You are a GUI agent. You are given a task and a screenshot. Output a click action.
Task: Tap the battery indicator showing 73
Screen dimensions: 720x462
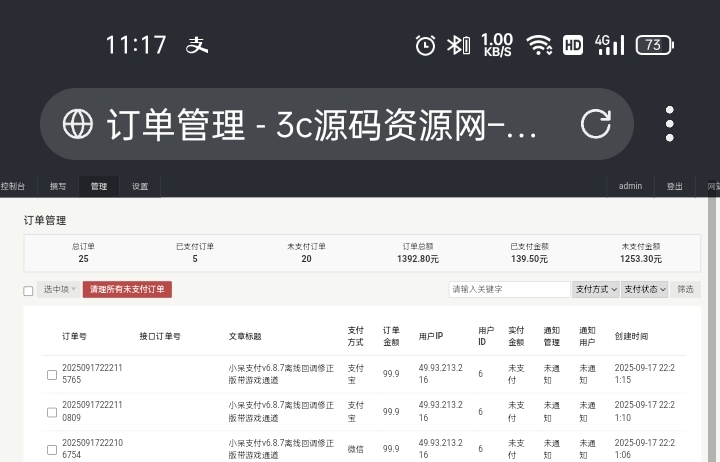point(654,45)
